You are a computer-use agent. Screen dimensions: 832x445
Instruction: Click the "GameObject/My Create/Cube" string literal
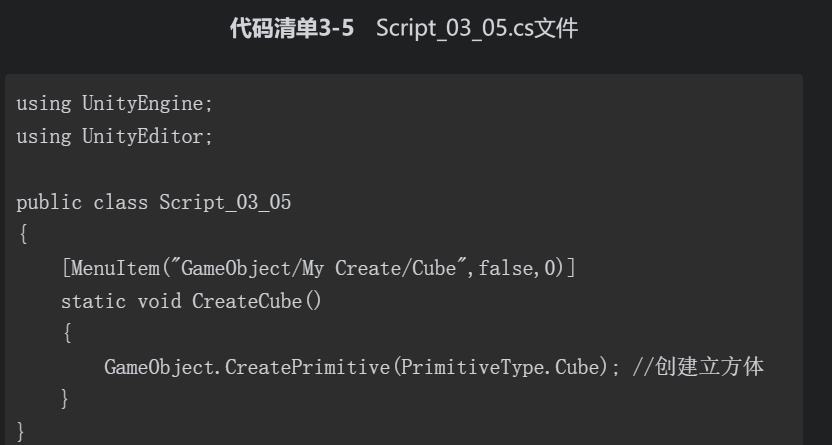click(319, 268)
